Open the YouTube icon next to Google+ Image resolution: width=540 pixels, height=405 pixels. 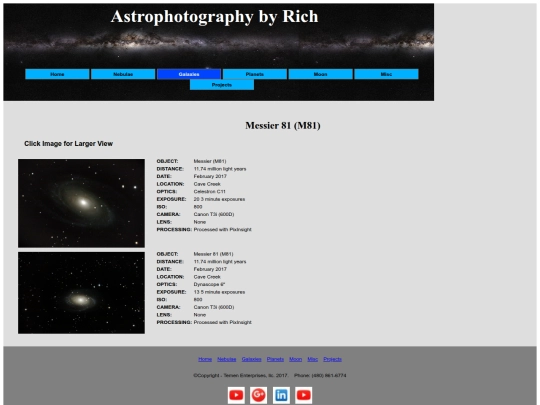click(x=236, y=395)
